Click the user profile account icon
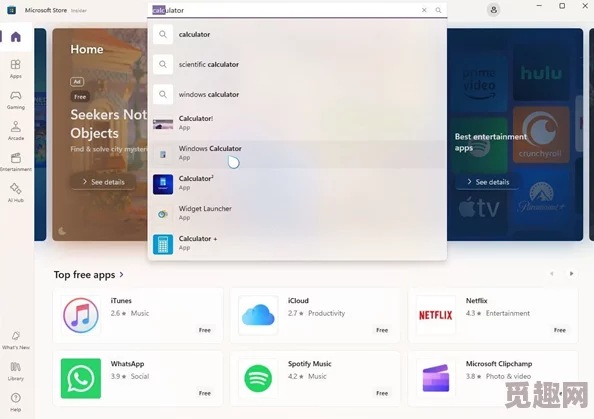Viewport: 594px width, 419px height. click(493, 10)
